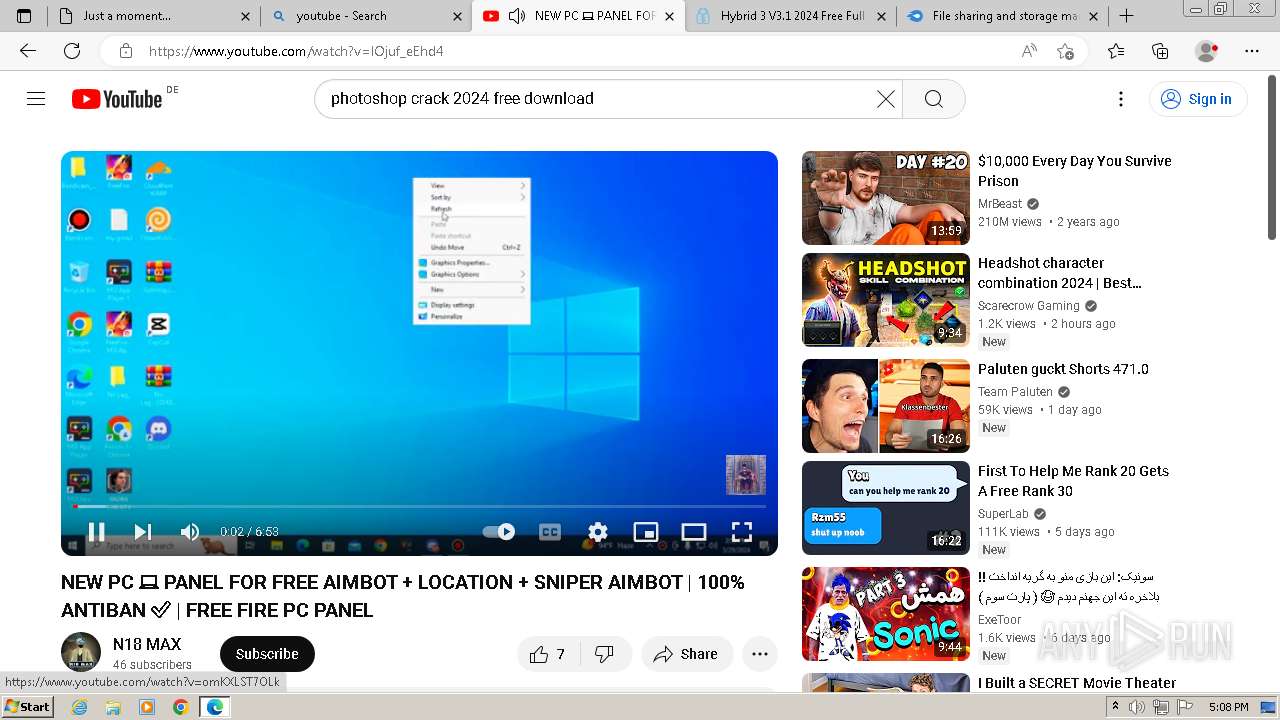Switch to 'Just a moment...' tab
Image resolution: width=1280 pixels, height=720 pixels.
pyautogui.click(x=155, y=16)
